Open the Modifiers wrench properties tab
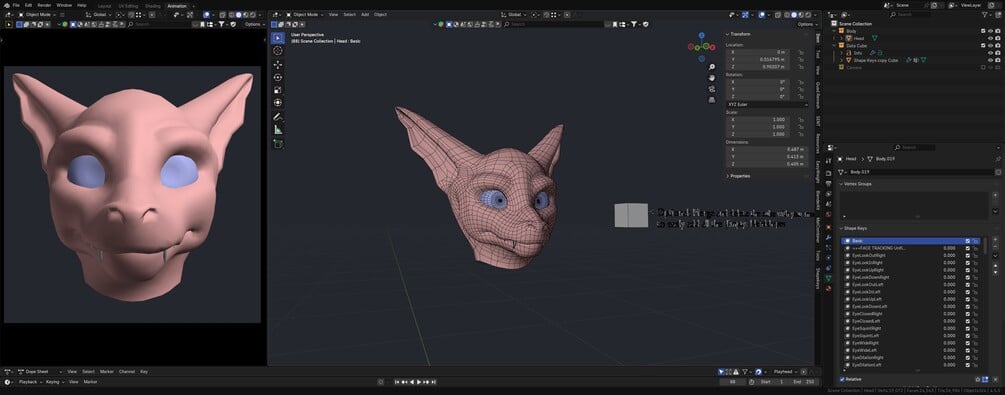1005x395 pixels. [x=828, y=237]
